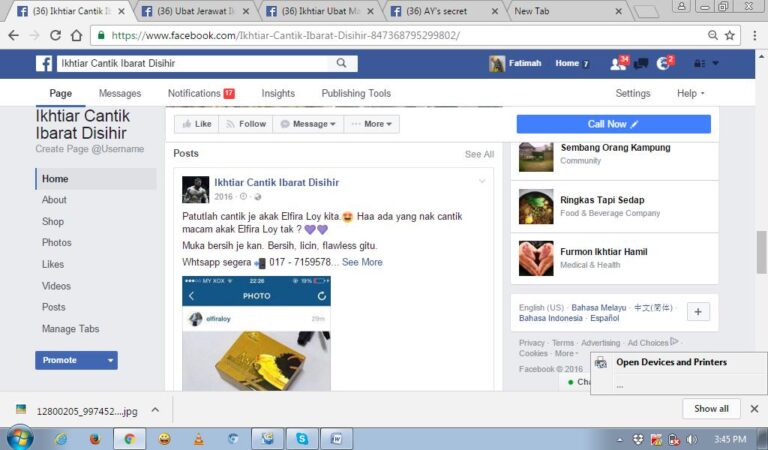The width and height of the screenshot is (768, 450).
Task: Open the Promote dropdown arrow
Action: [x=110, y=360]
